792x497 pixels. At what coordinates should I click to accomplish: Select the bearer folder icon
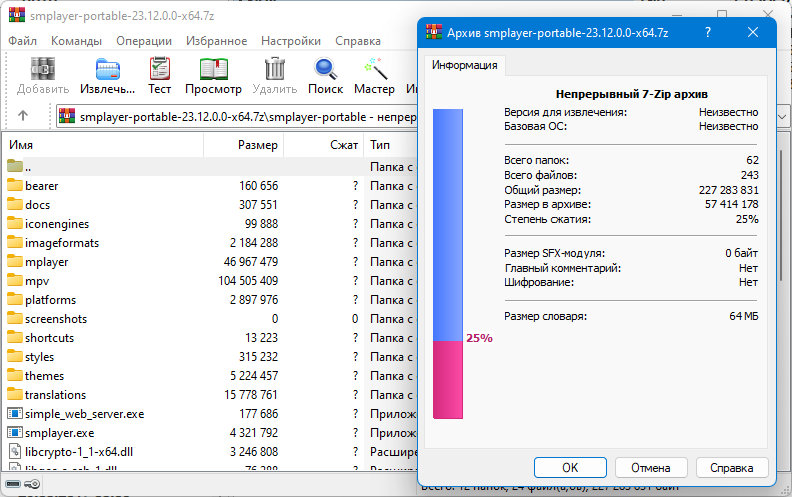click(x=15, y=185)
